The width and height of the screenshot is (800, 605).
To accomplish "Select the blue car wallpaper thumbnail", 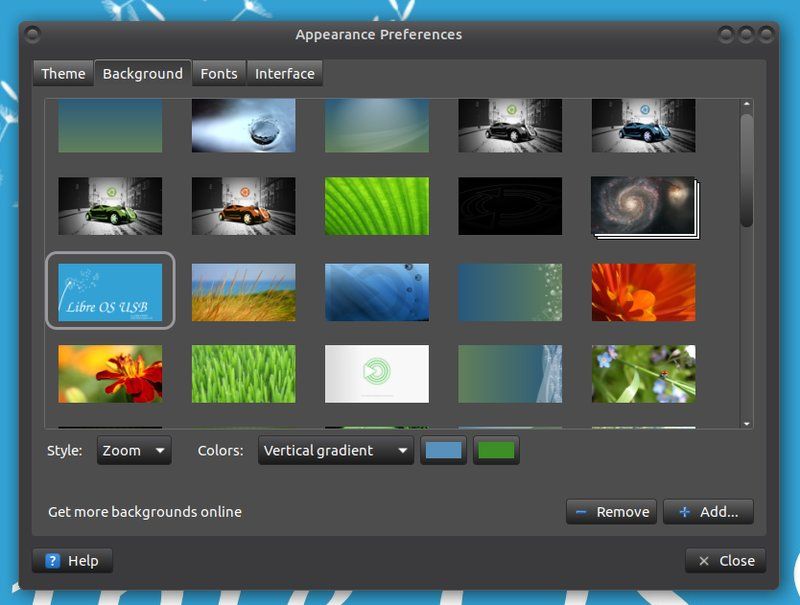I will (641, 124).
